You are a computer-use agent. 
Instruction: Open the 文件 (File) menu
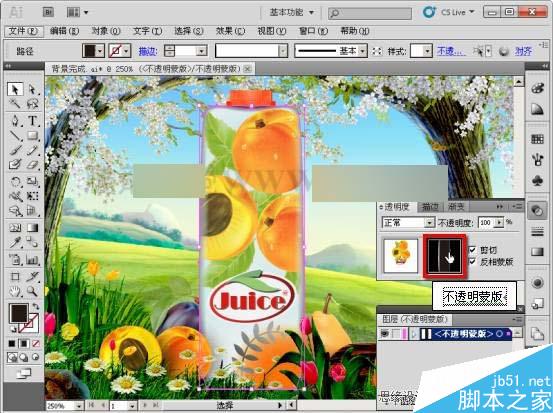click(23, 31)
